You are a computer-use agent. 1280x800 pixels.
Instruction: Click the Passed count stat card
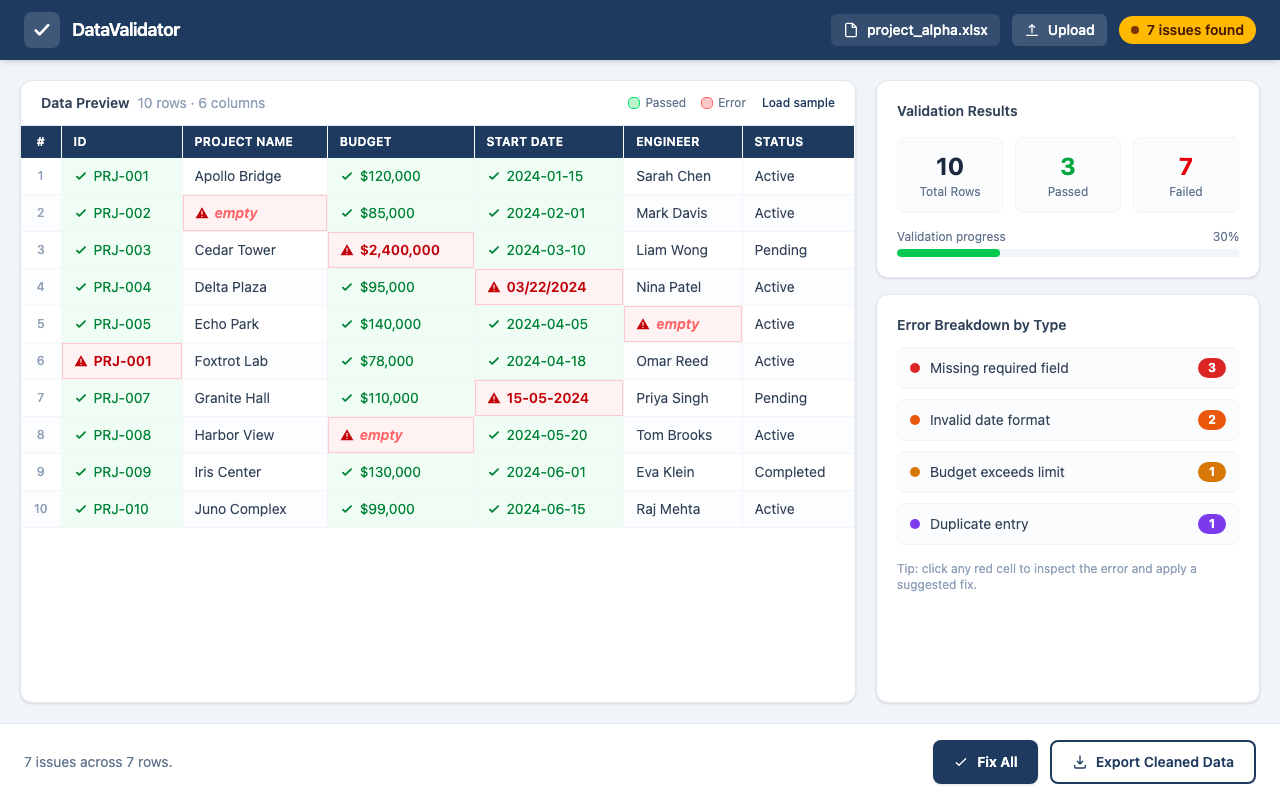1068,175
